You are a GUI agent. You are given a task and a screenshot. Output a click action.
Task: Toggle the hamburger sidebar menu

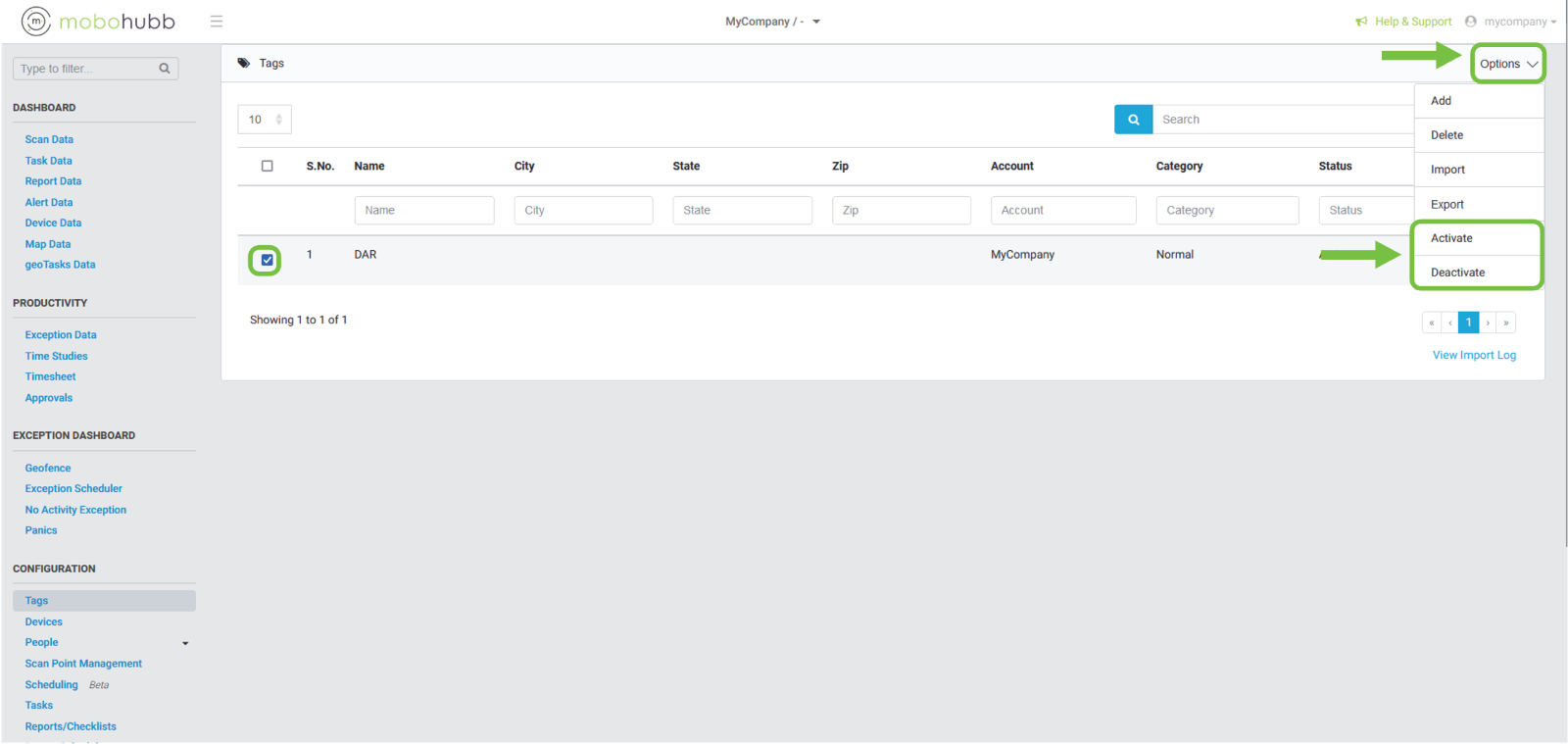coord(217,22)
